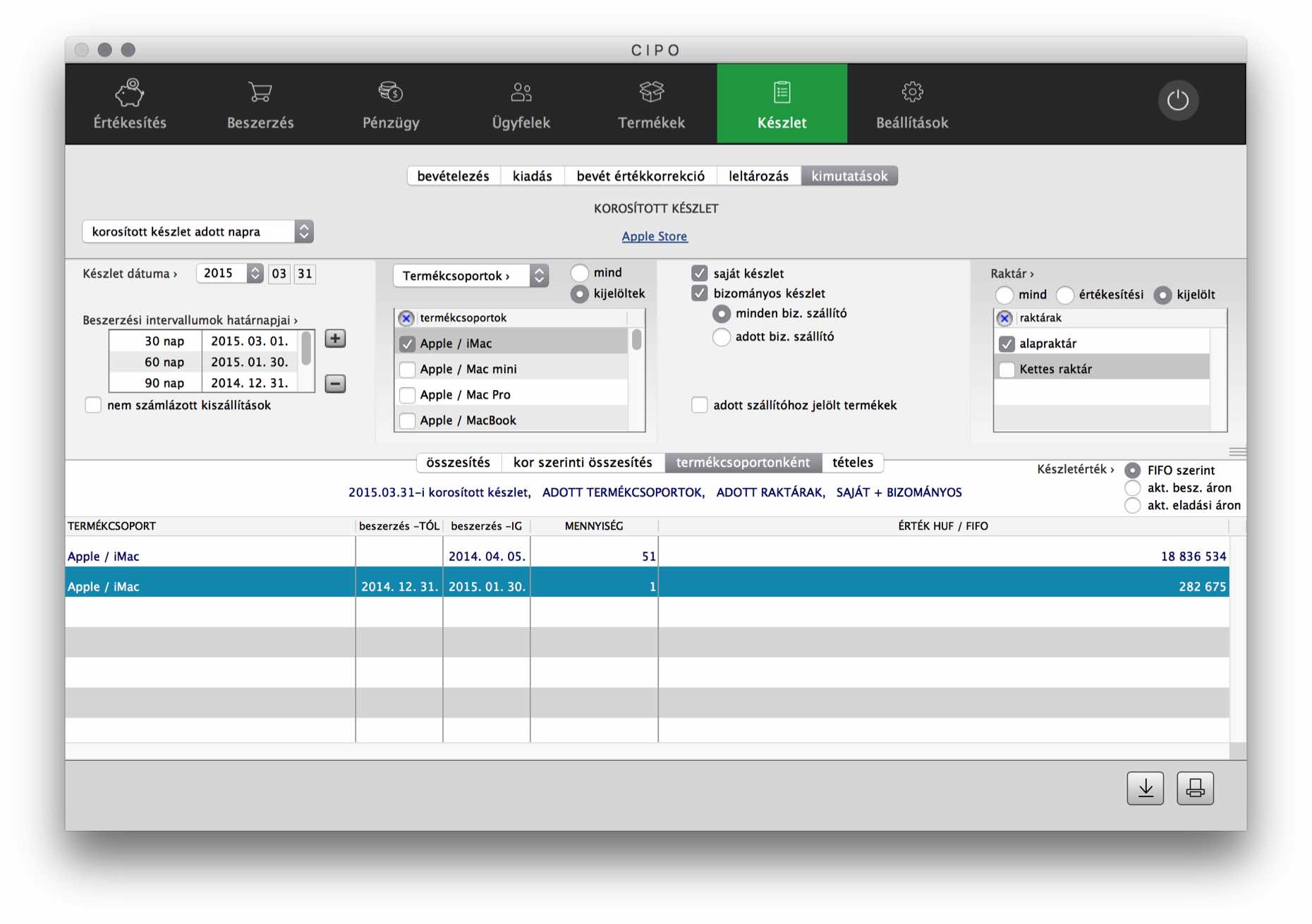Screen dimensions: 1312x924
Task: Enable nem számlázott kiszállítások checkbox
Action: click(x=93, y=405)
